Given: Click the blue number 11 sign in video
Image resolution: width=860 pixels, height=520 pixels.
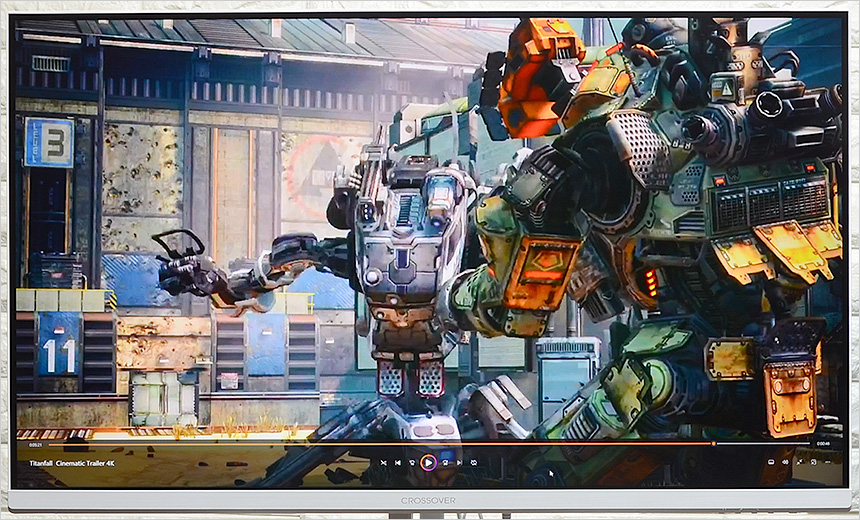Looking at the screenshot, I should [x=58, y=346].
